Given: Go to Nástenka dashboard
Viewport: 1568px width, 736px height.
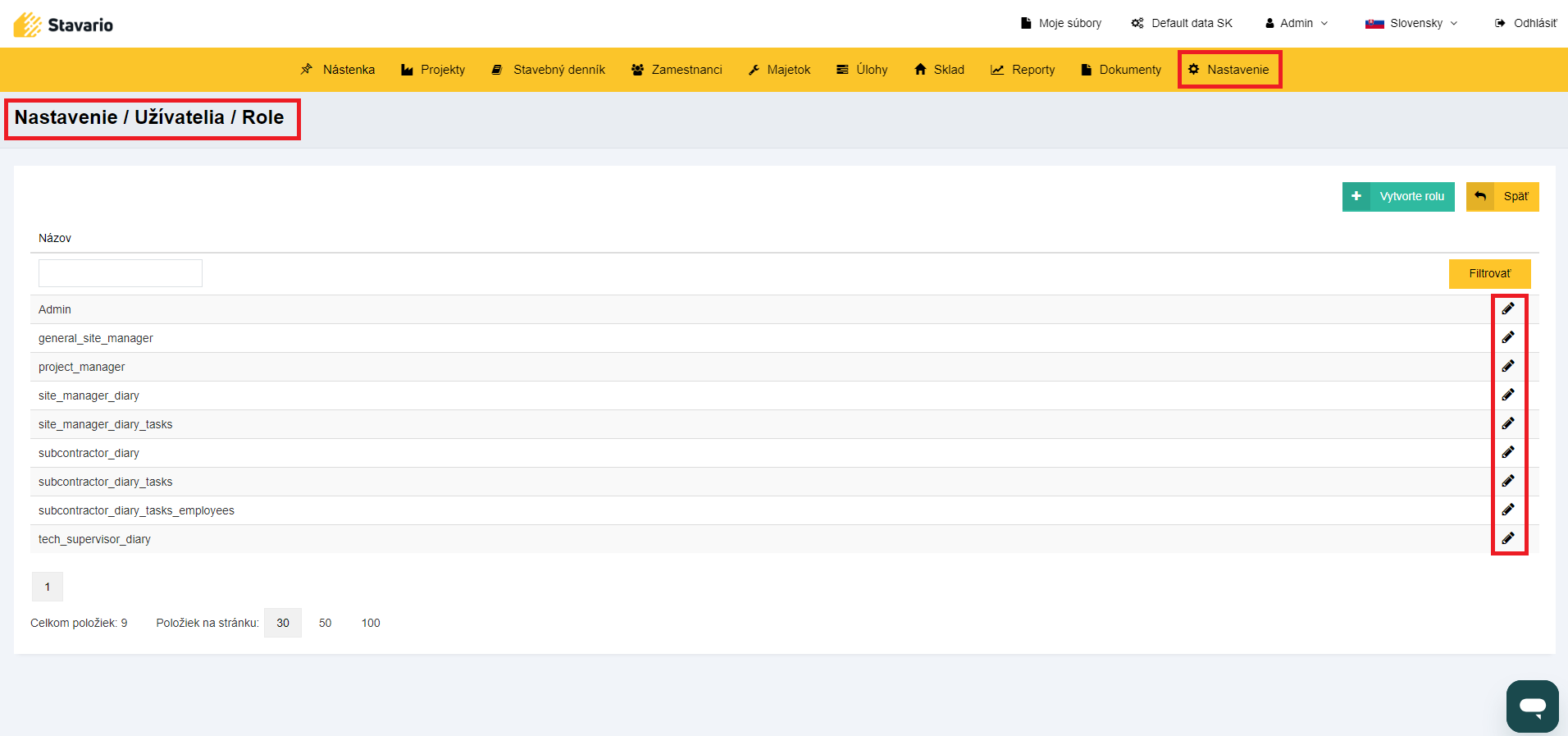Looking at the screenshot, I should (337, 70).
